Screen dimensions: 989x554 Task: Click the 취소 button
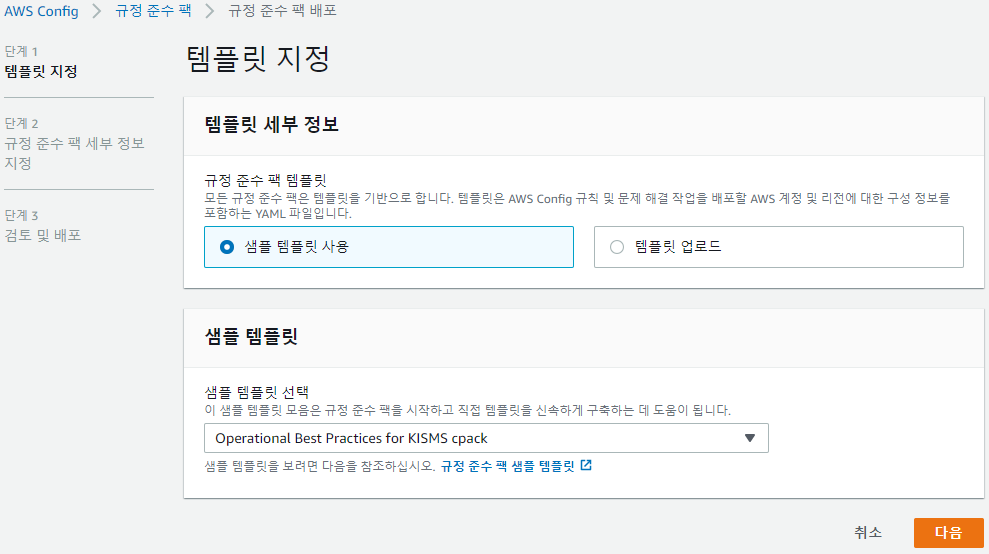868,533
